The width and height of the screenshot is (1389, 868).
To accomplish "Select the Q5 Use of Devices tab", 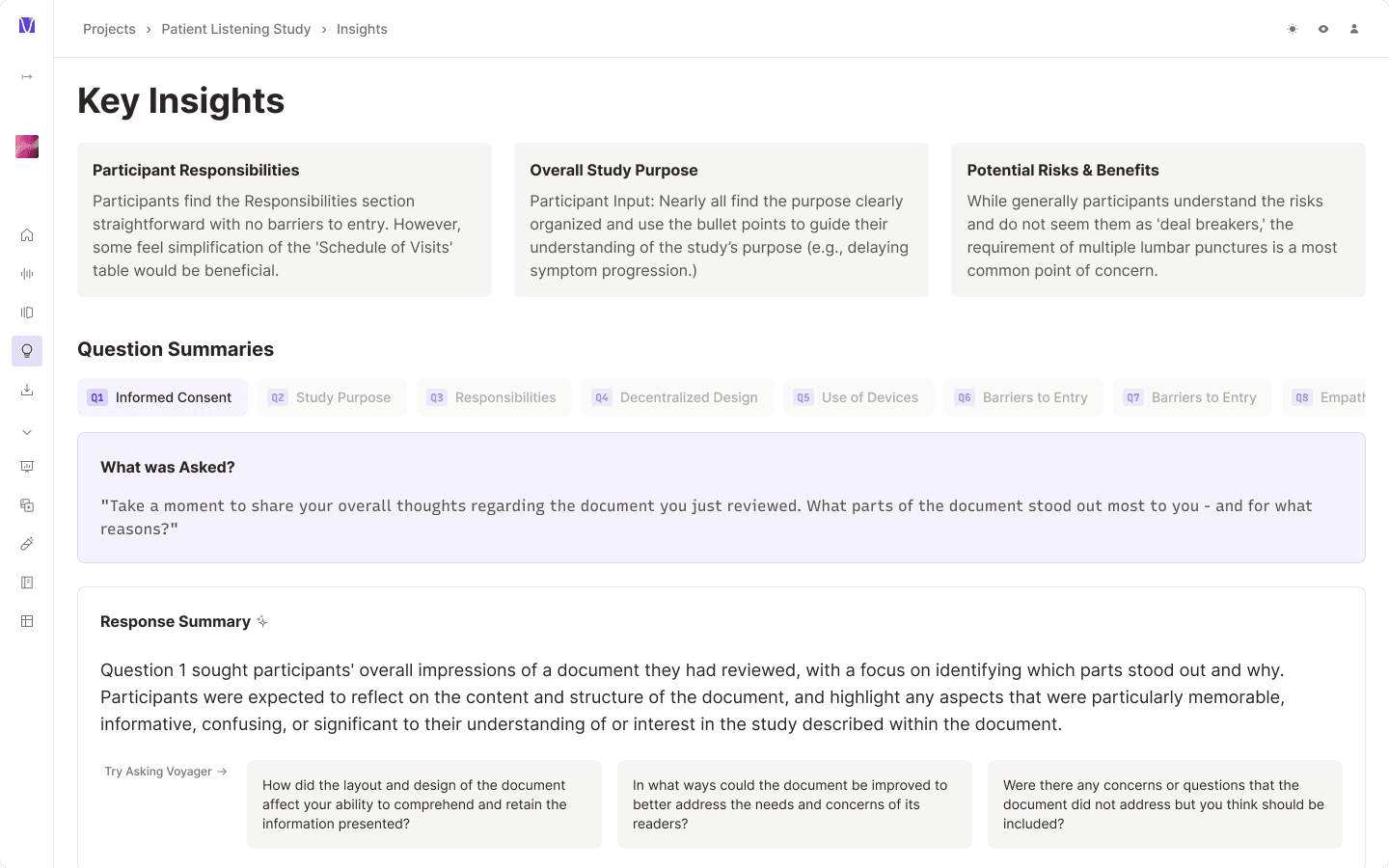I will (x=858, y=397).
